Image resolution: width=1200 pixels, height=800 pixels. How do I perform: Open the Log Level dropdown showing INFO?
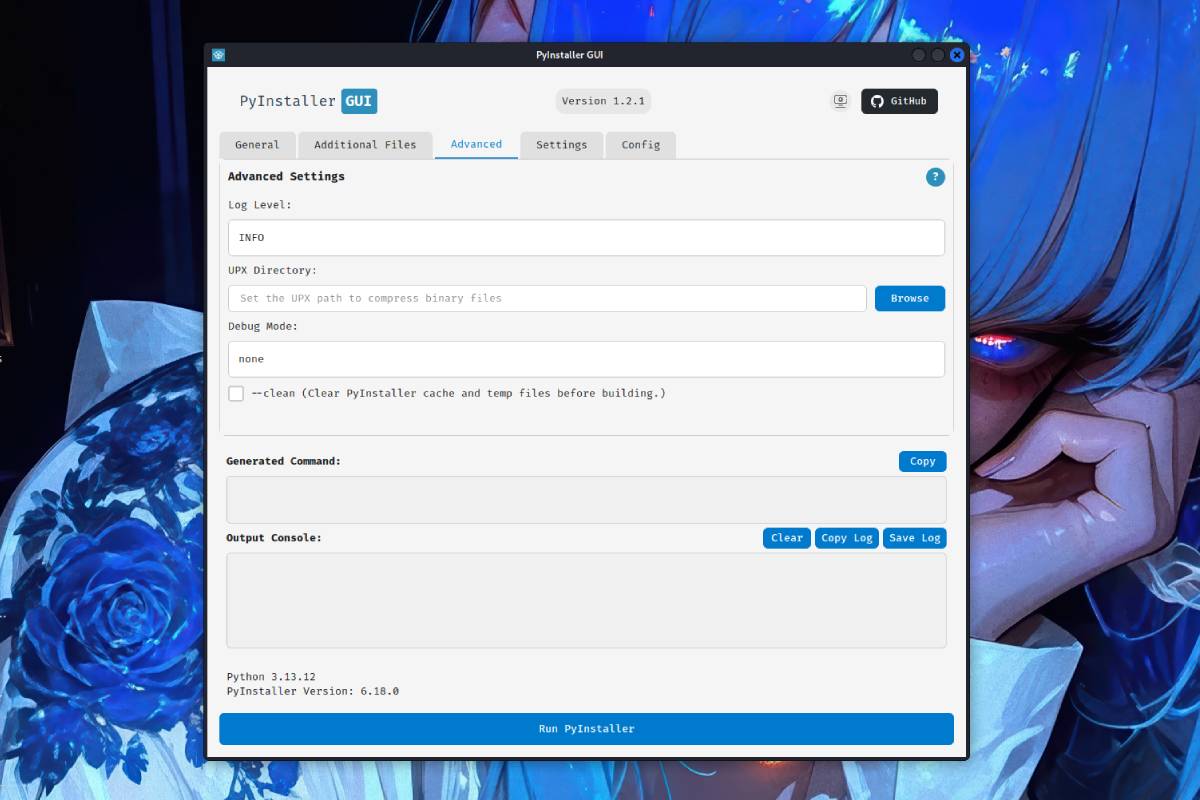point(586,238)
